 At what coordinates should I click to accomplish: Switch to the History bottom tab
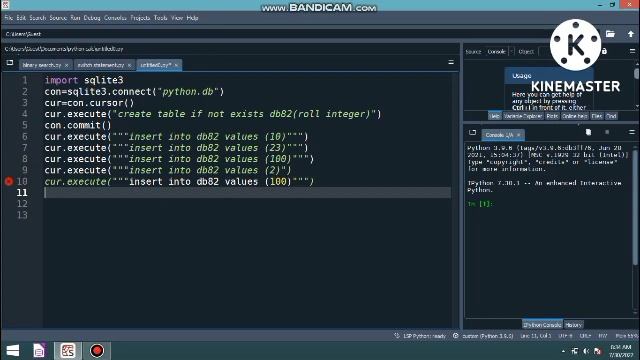tap(573, 325)
